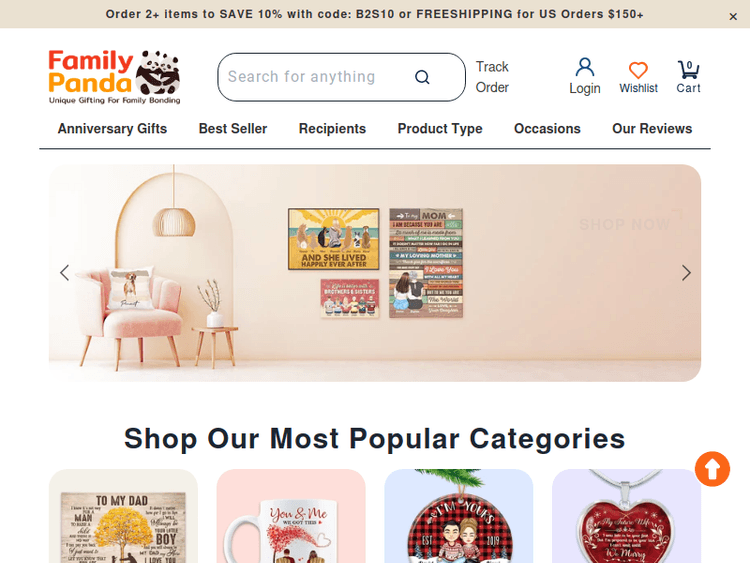Expand the Product Type menu
The height and width of the screenshot is (563, 750).
(440, 129)
